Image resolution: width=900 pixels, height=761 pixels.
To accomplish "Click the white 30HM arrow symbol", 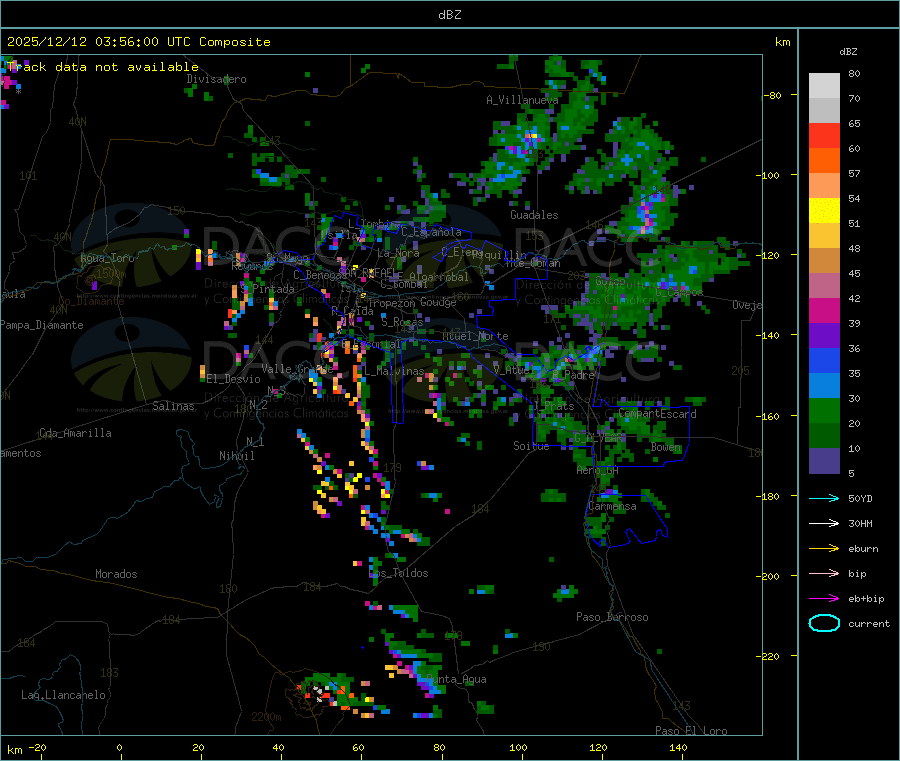I will pos(824,523).
